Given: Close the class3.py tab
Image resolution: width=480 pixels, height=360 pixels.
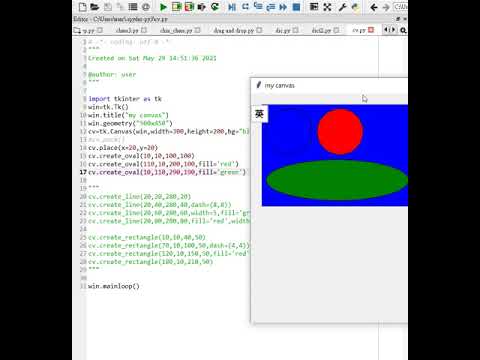Looking at the screenshot, I should pyautogui.click(x=144, y=30).
